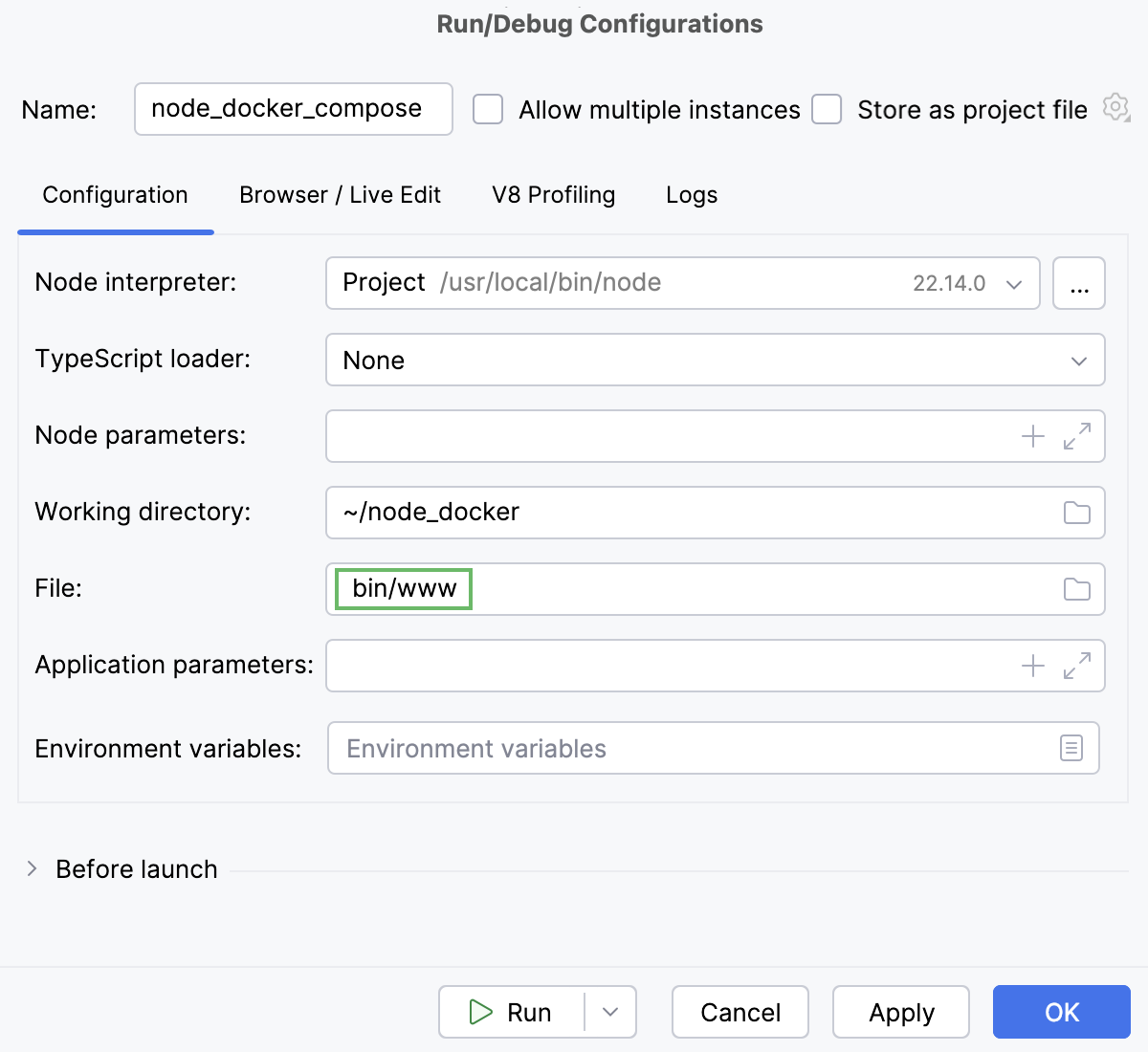This screenshot has width=1148, height=1052.
Task: Browse for the File bin/www path
Action: (x=1076, y=589)
